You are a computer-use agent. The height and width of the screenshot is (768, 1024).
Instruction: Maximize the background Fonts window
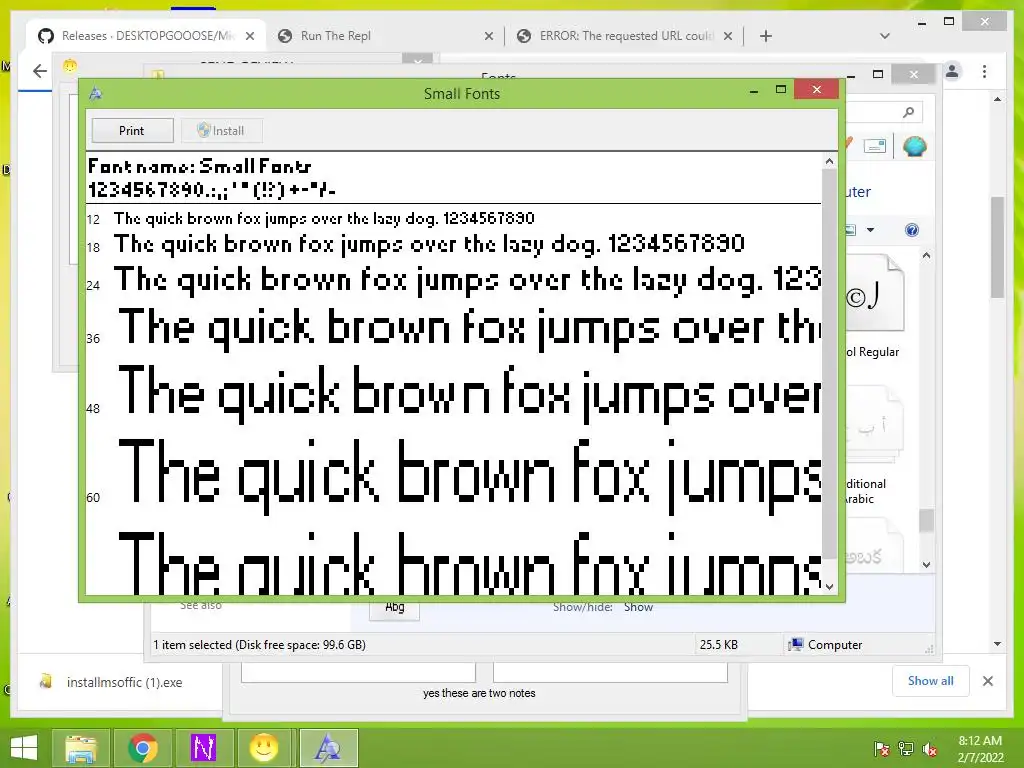coord(878,74)
